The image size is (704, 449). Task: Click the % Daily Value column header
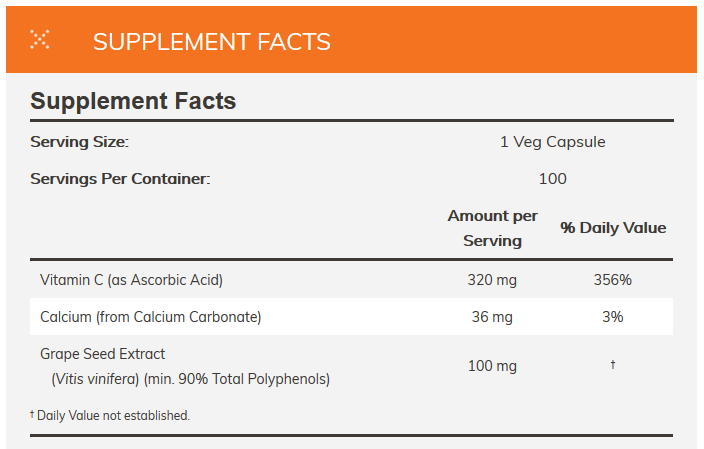(613, 228)
